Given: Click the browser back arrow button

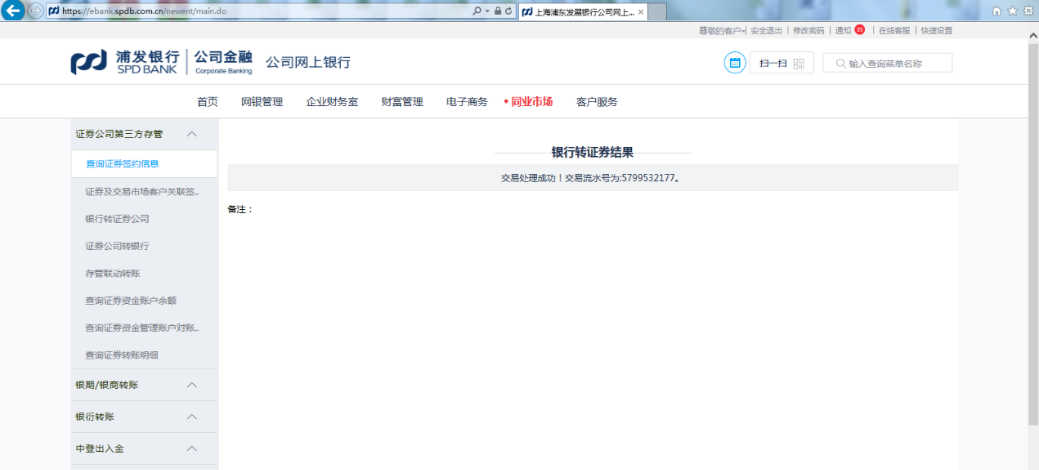Looking at the screenshot, I should (15, 10).
